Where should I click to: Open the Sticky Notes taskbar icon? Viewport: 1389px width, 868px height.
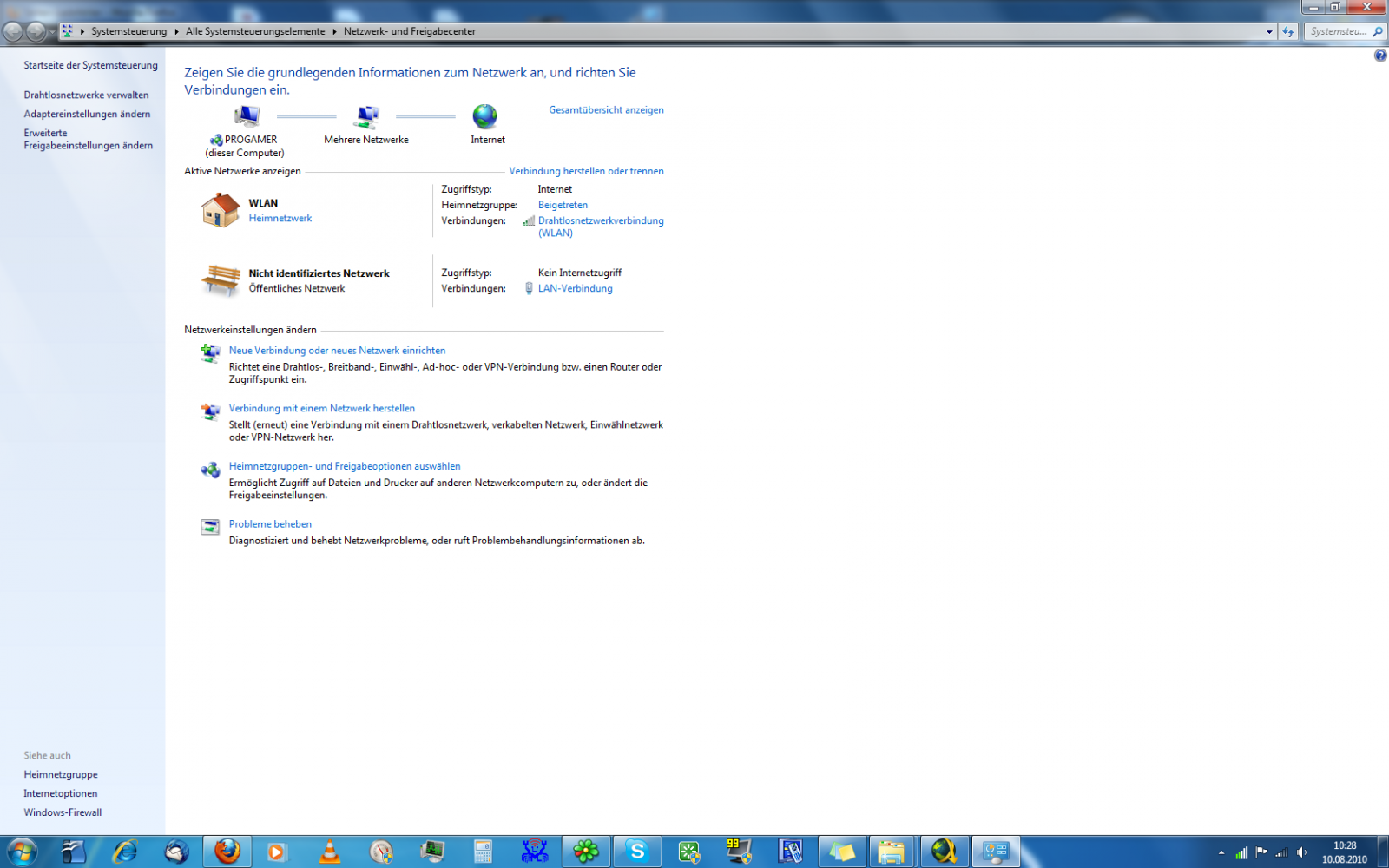(x=842, y=852)
